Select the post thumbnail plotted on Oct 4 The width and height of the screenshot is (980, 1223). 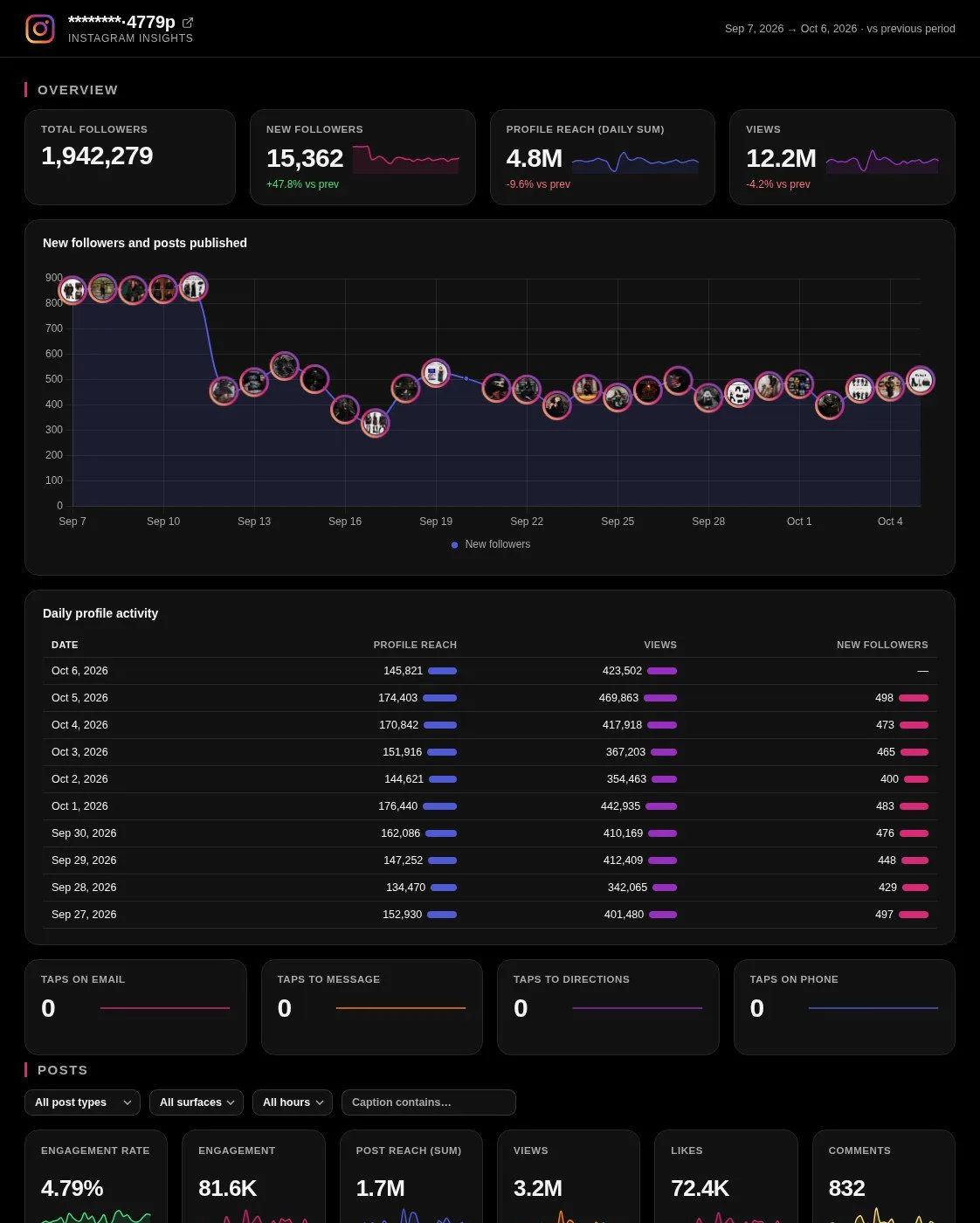[x=890, y=386]
